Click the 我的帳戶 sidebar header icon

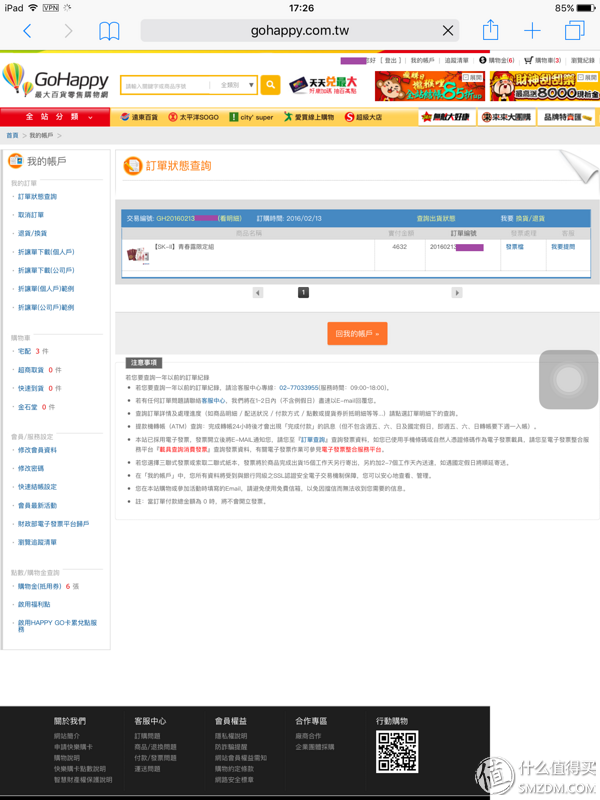pos(16,161)
